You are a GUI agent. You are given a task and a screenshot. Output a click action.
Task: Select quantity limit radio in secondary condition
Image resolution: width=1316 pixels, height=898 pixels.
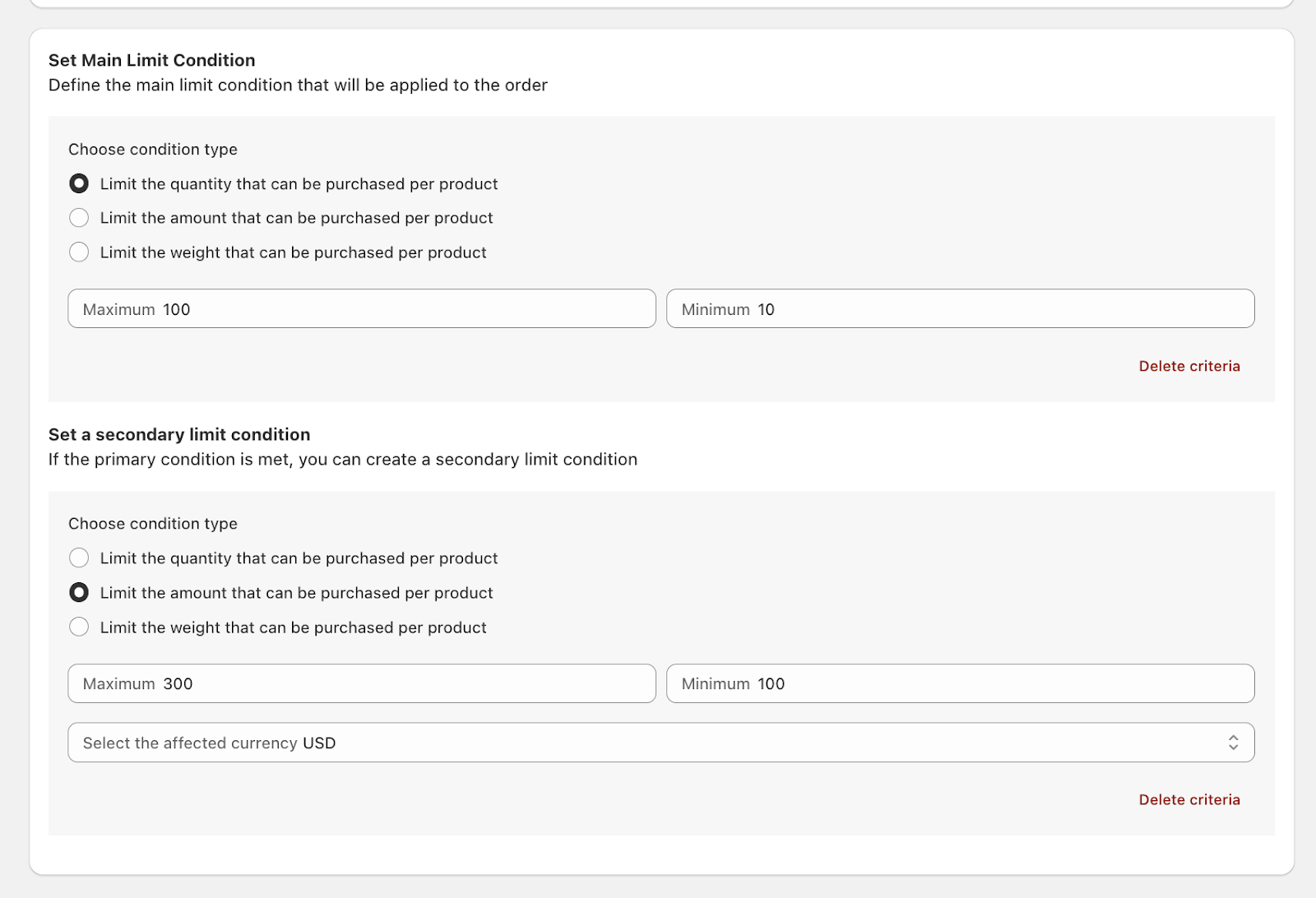79,558
